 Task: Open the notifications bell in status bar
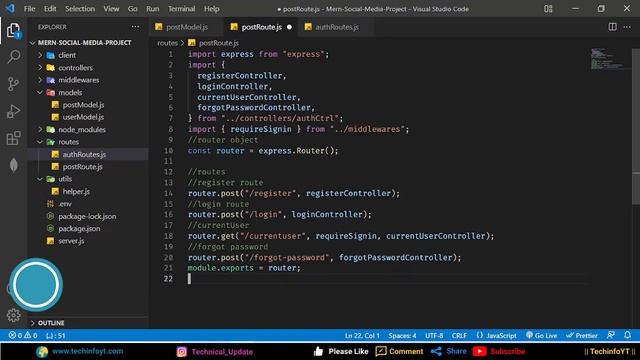click(x=627, y=335)
